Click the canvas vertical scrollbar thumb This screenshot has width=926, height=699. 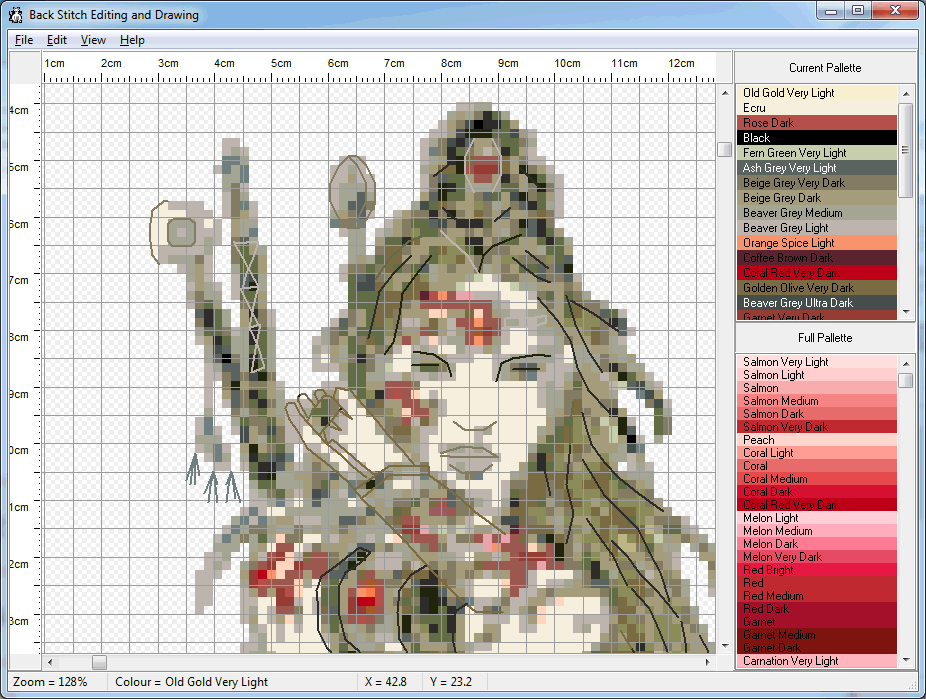(x=725, y=149)
